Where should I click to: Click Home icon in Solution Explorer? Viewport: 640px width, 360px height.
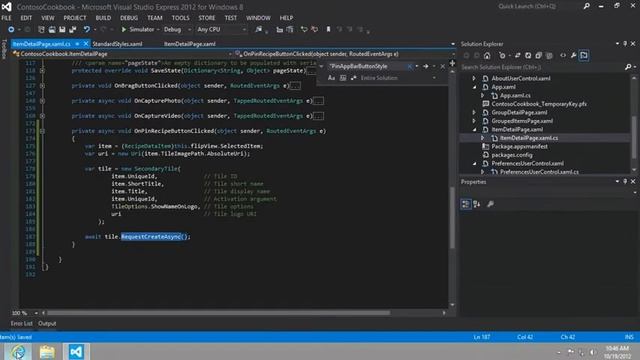pos(487,56)
